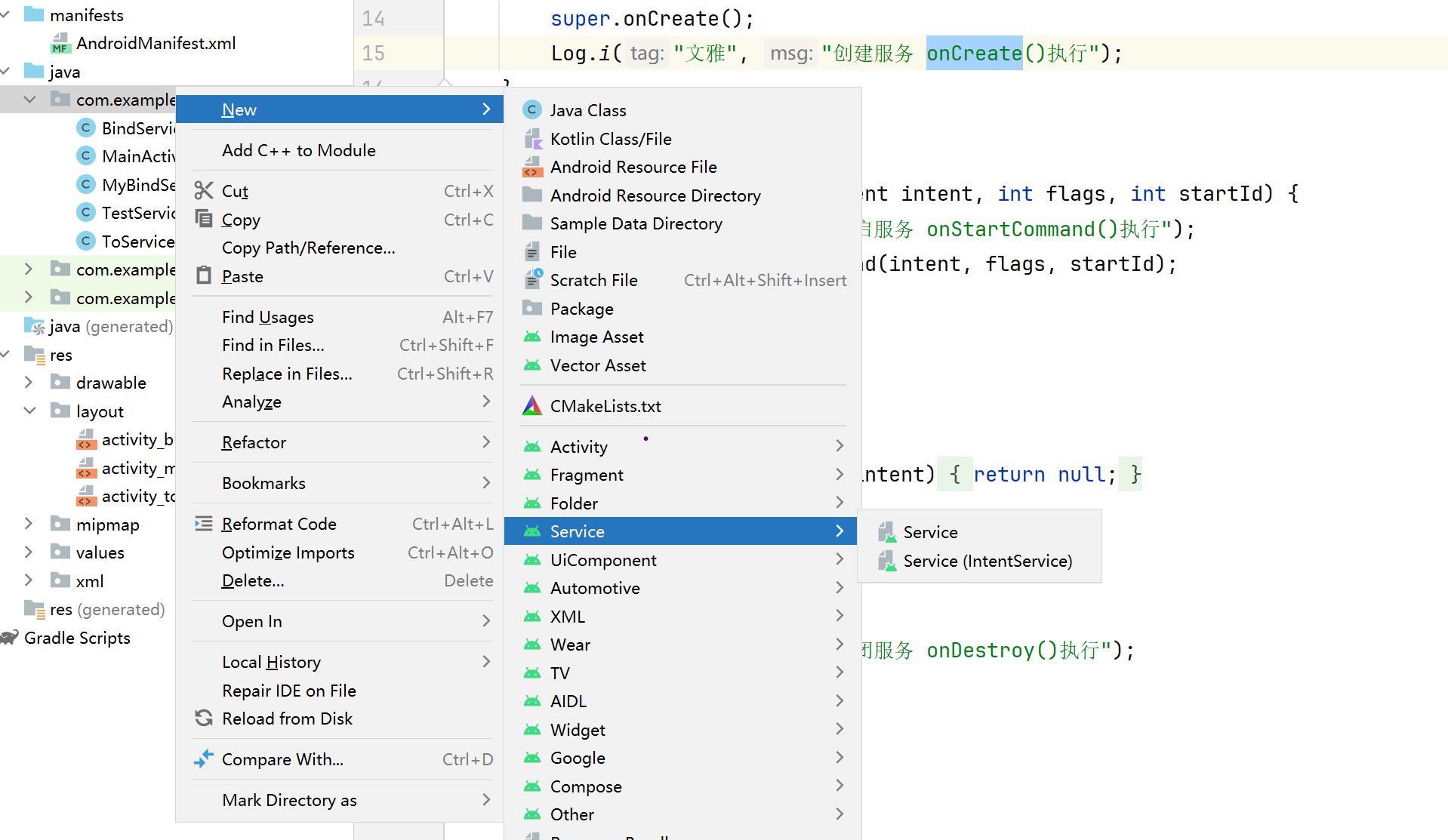1448x840 pixels.
Task: Click the CMakeLists.txt triangle icon
Action: click(x=532, y=406)
